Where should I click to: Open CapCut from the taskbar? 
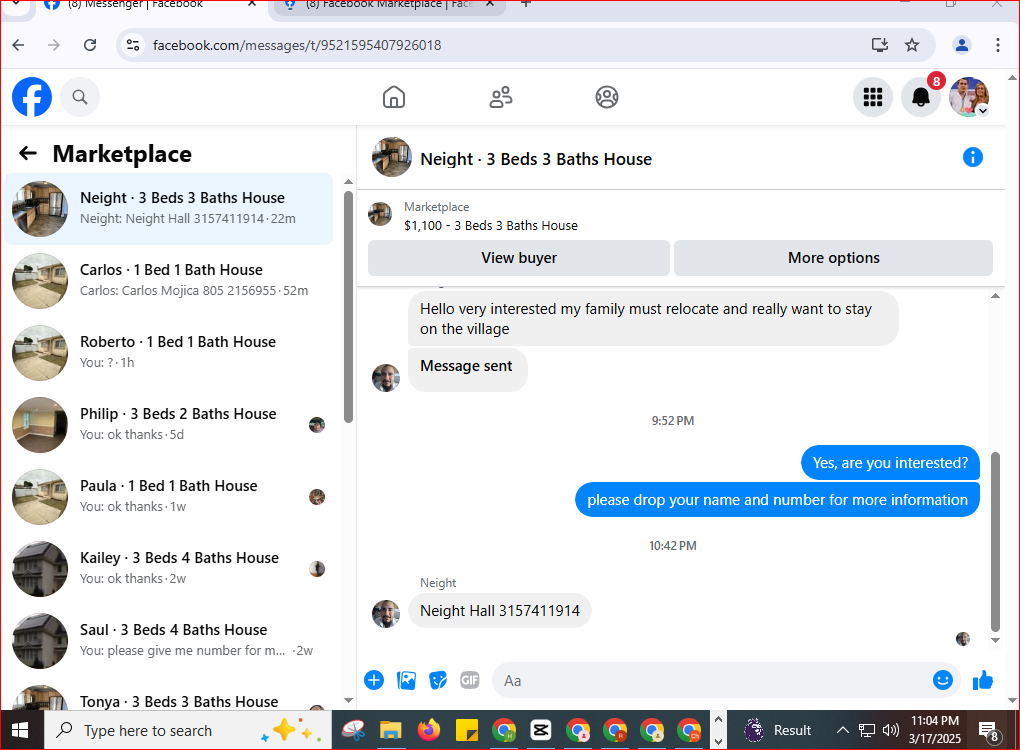coord(540,730)
